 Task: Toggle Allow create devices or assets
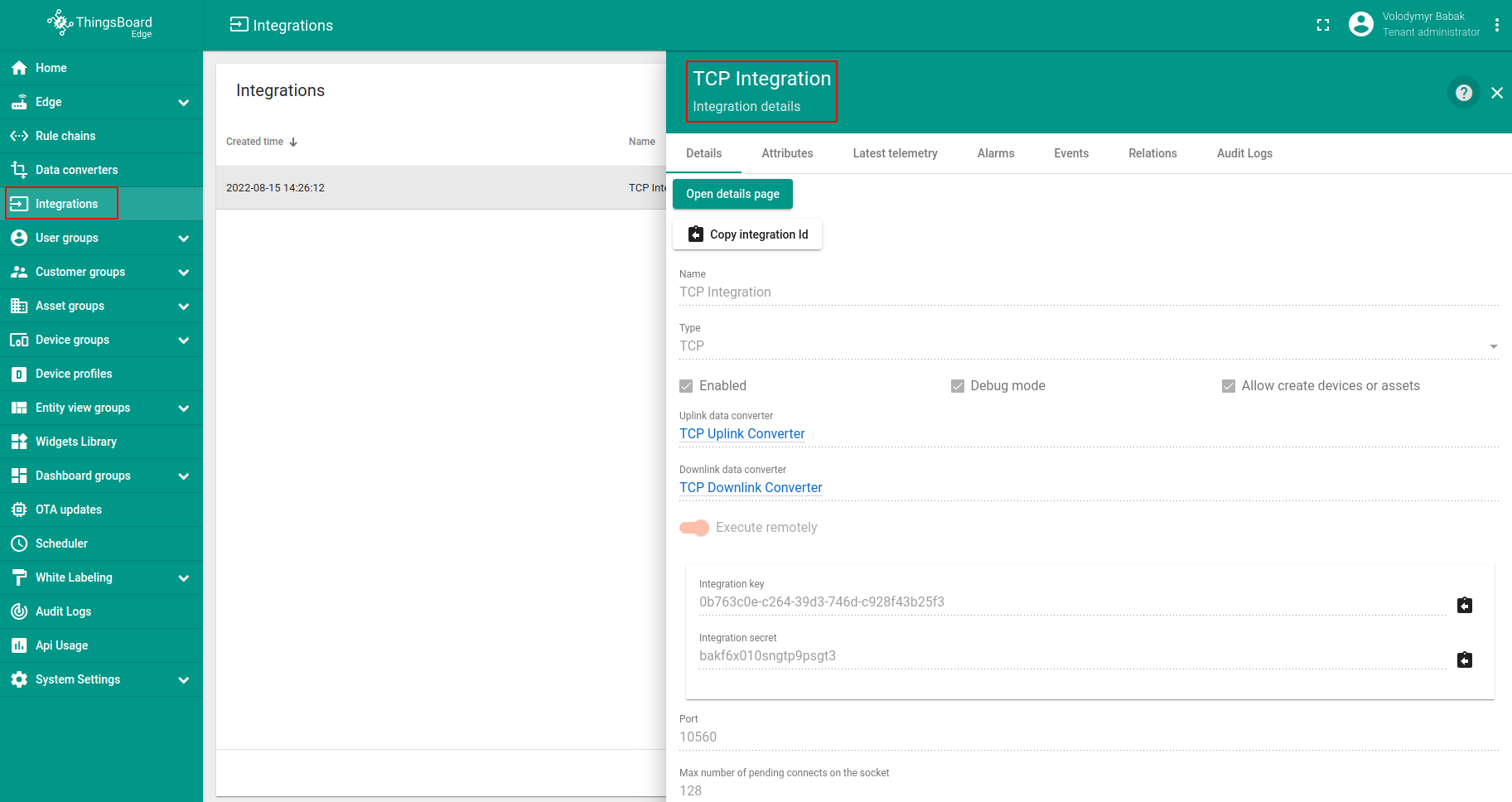pos(1229,386)
